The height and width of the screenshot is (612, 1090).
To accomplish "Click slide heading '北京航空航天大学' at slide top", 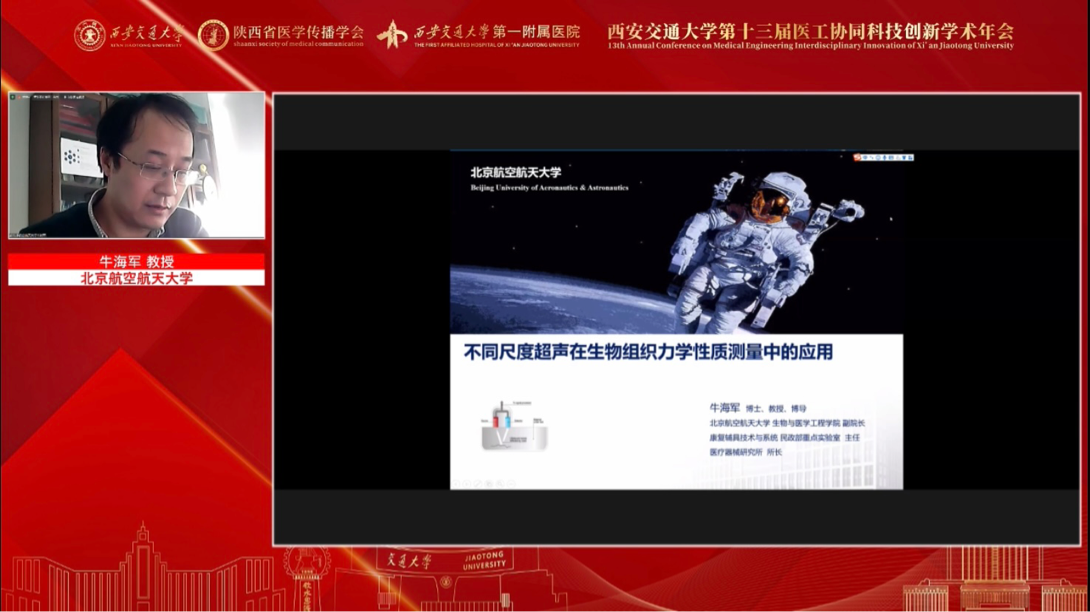I will pos(516,172).
